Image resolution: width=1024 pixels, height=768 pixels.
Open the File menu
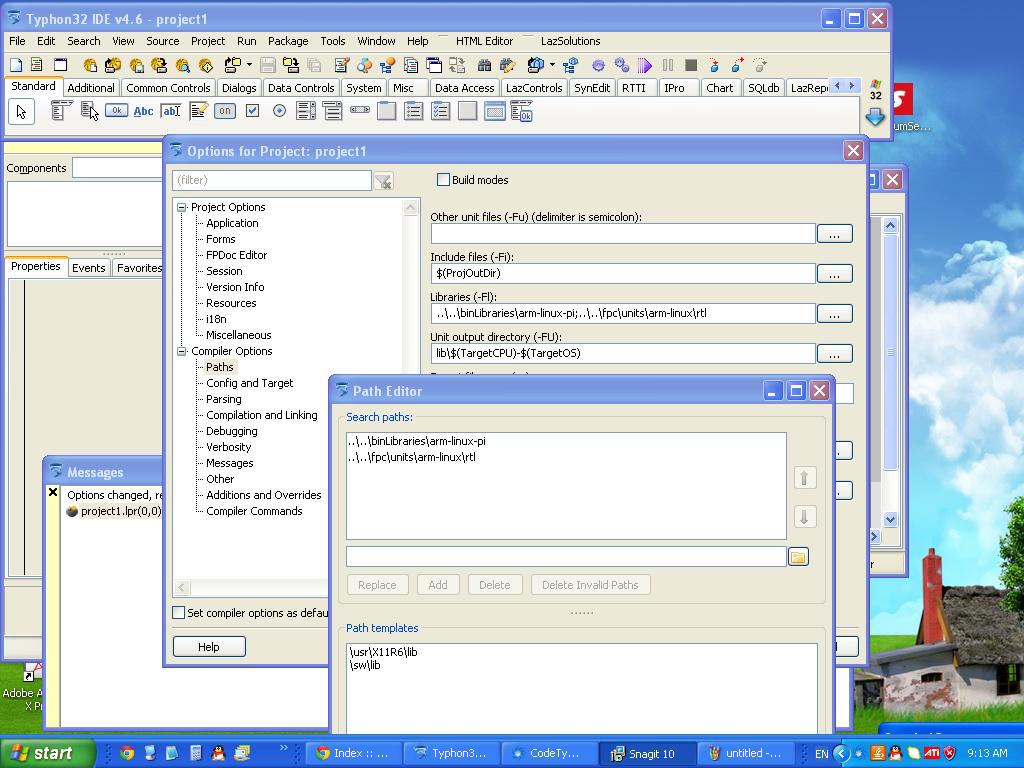tap(17, 40)
